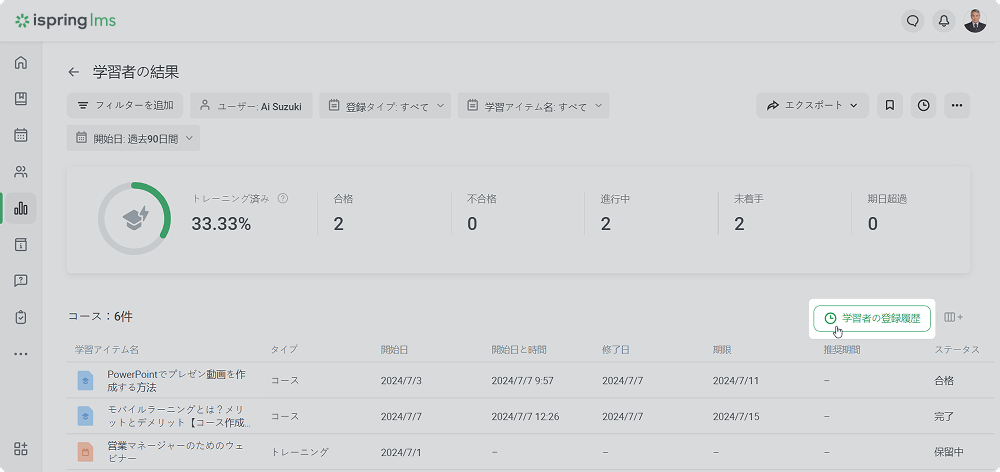Click the back arrow next to 学習者の結果
This screenshot has width=1000, height=472.
(x=73, y=72)
